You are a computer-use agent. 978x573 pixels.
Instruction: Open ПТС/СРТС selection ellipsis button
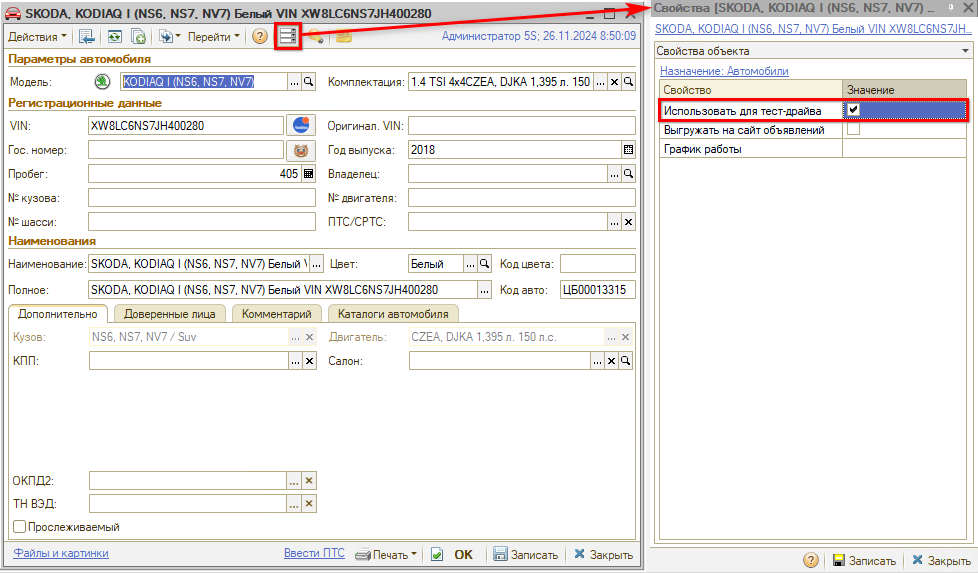614,222
